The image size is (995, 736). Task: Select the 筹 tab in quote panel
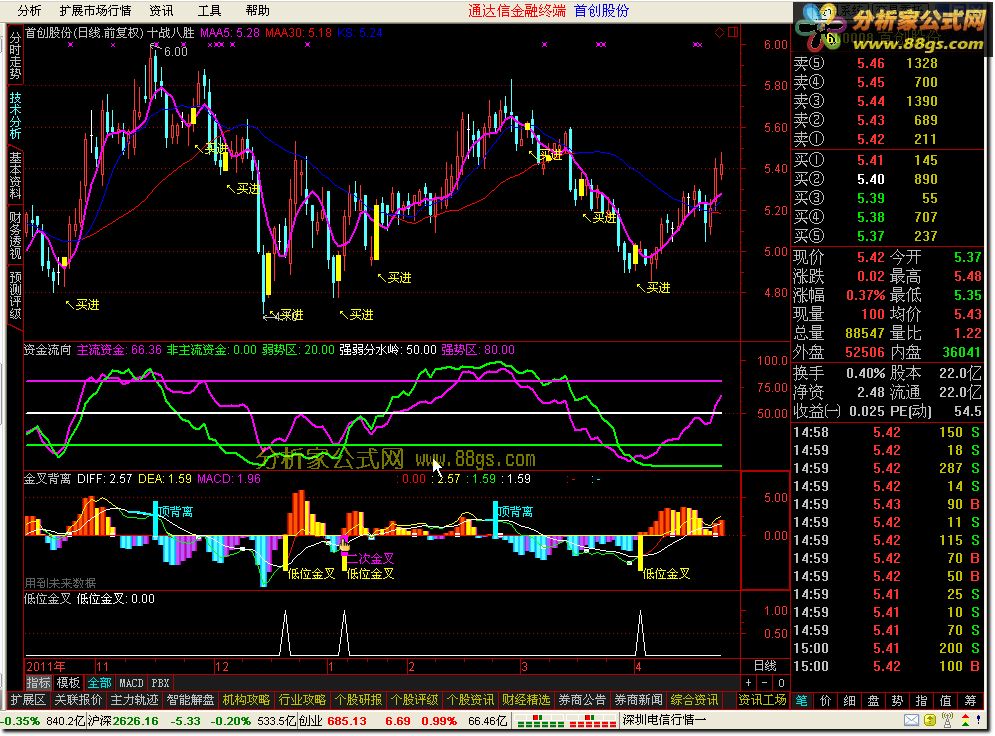970,700
